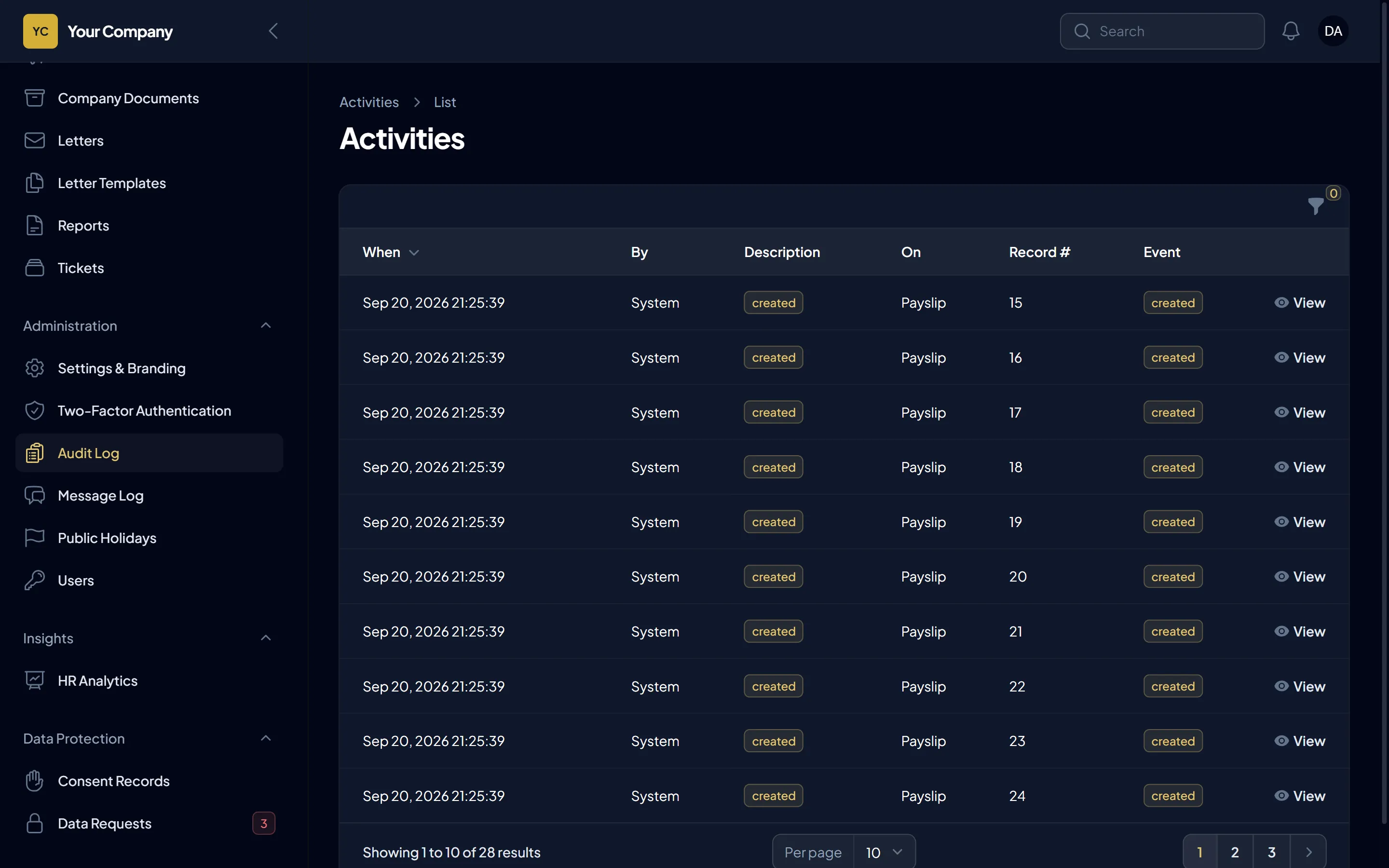The image size is (1389, 868).
Task: Open the Per page dropdown
Action: pos(884,853)
